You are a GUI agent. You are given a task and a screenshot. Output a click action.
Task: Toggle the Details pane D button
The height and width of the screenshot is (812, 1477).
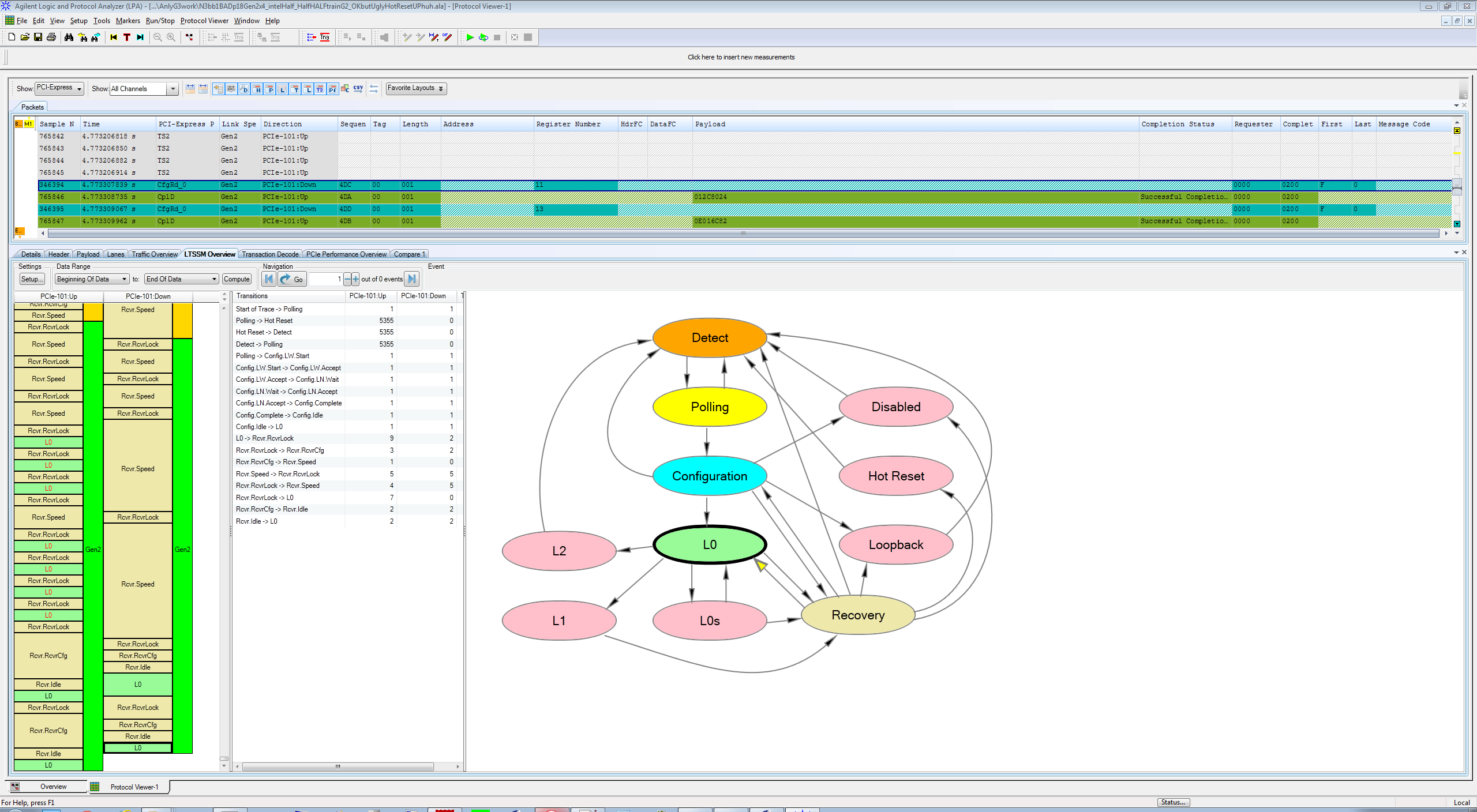pyautogui.click(x=245, y=89)
